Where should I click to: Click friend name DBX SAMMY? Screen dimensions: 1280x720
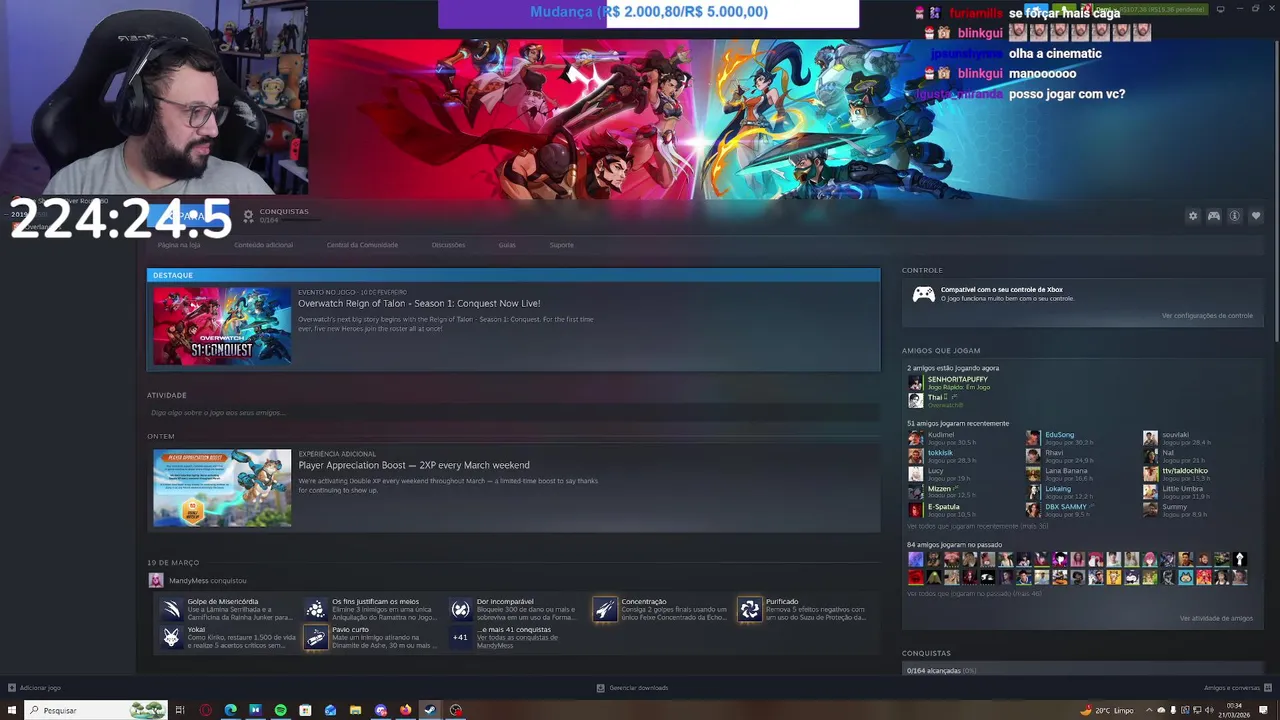coord(1066,507)
